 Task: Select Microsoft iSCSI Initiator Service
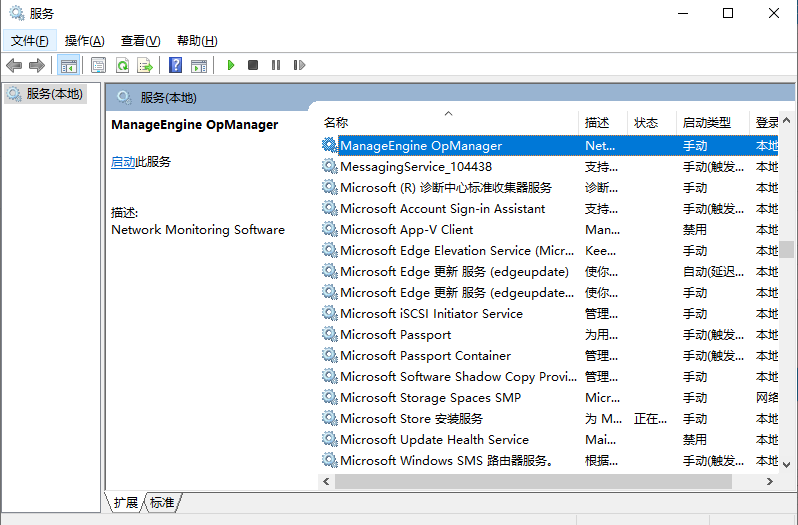coord(550,313)
